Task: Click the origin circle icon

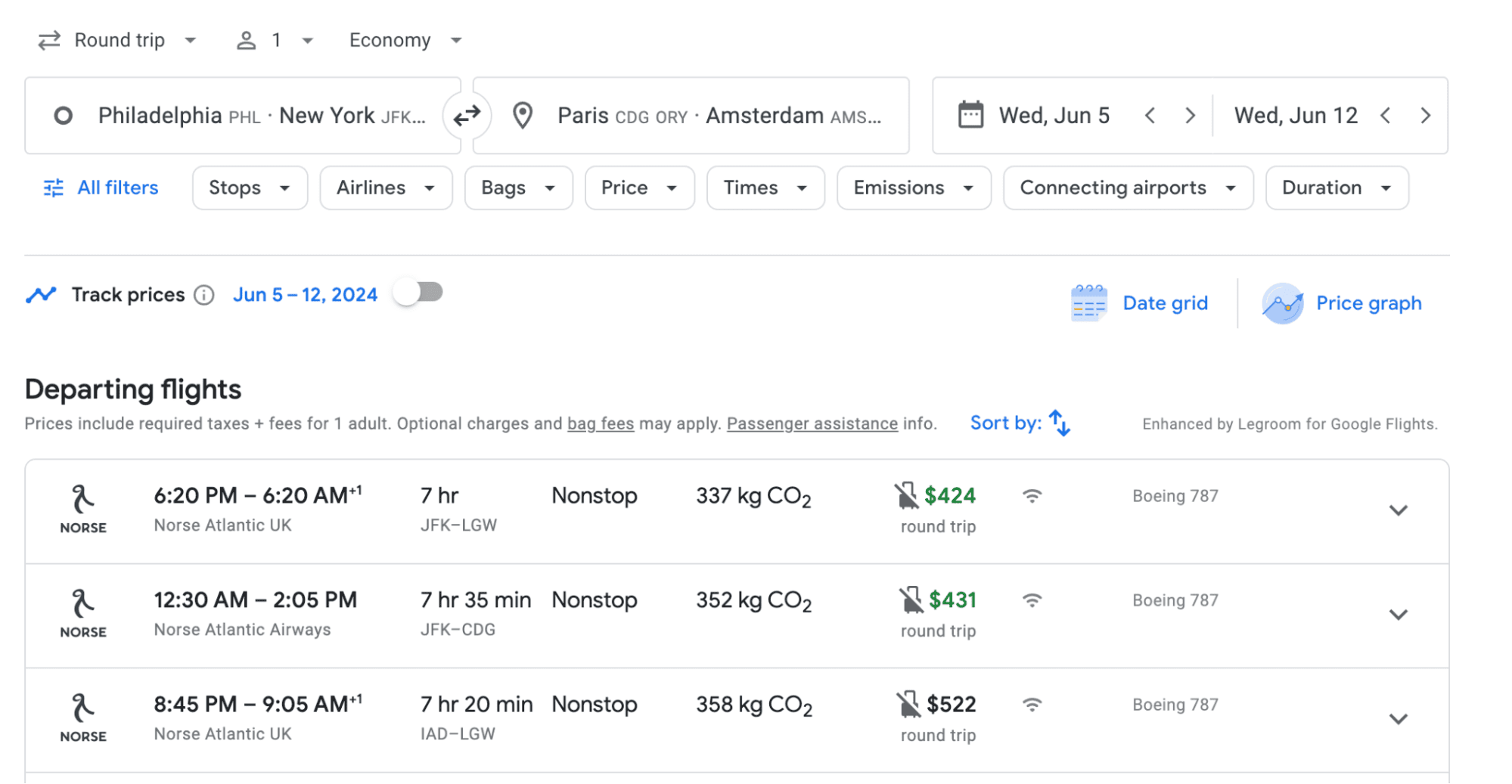Action: click(x=64, y=116)
